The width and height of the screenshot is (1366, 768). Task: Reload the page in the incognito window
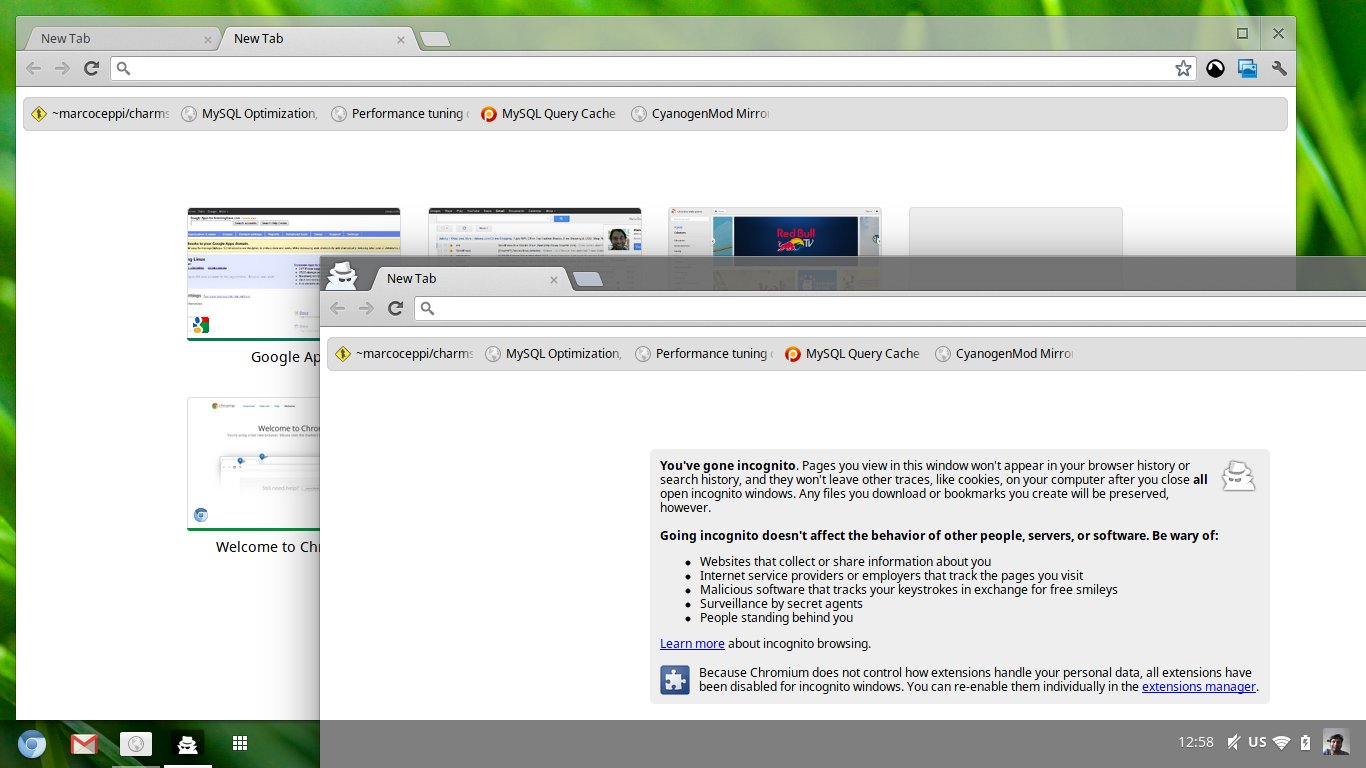(395, 308)
